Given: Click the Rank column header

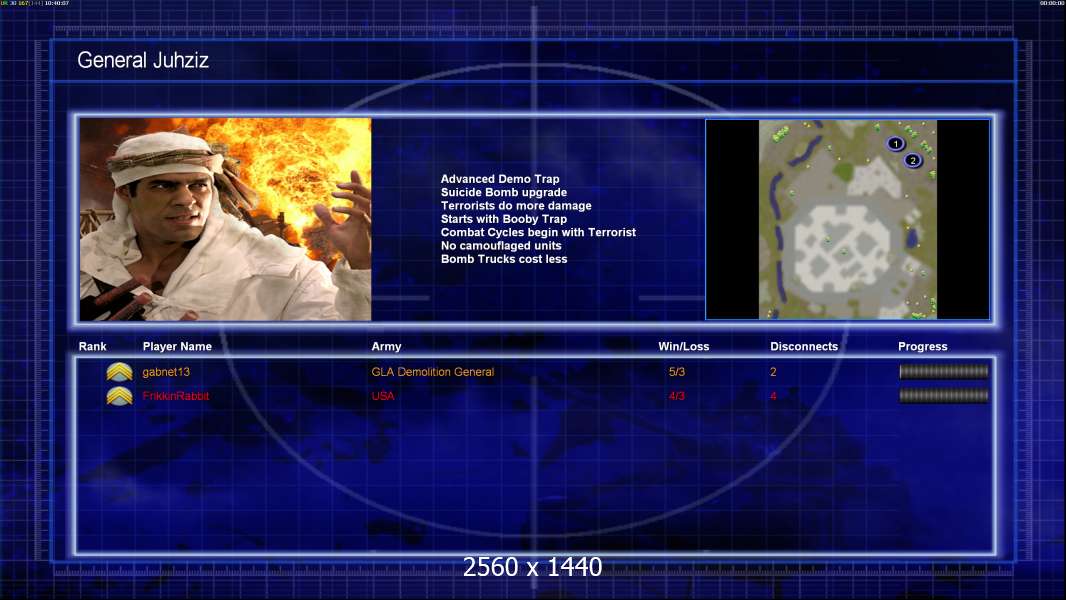Looking at the screenshot, I should coord(92,347).
